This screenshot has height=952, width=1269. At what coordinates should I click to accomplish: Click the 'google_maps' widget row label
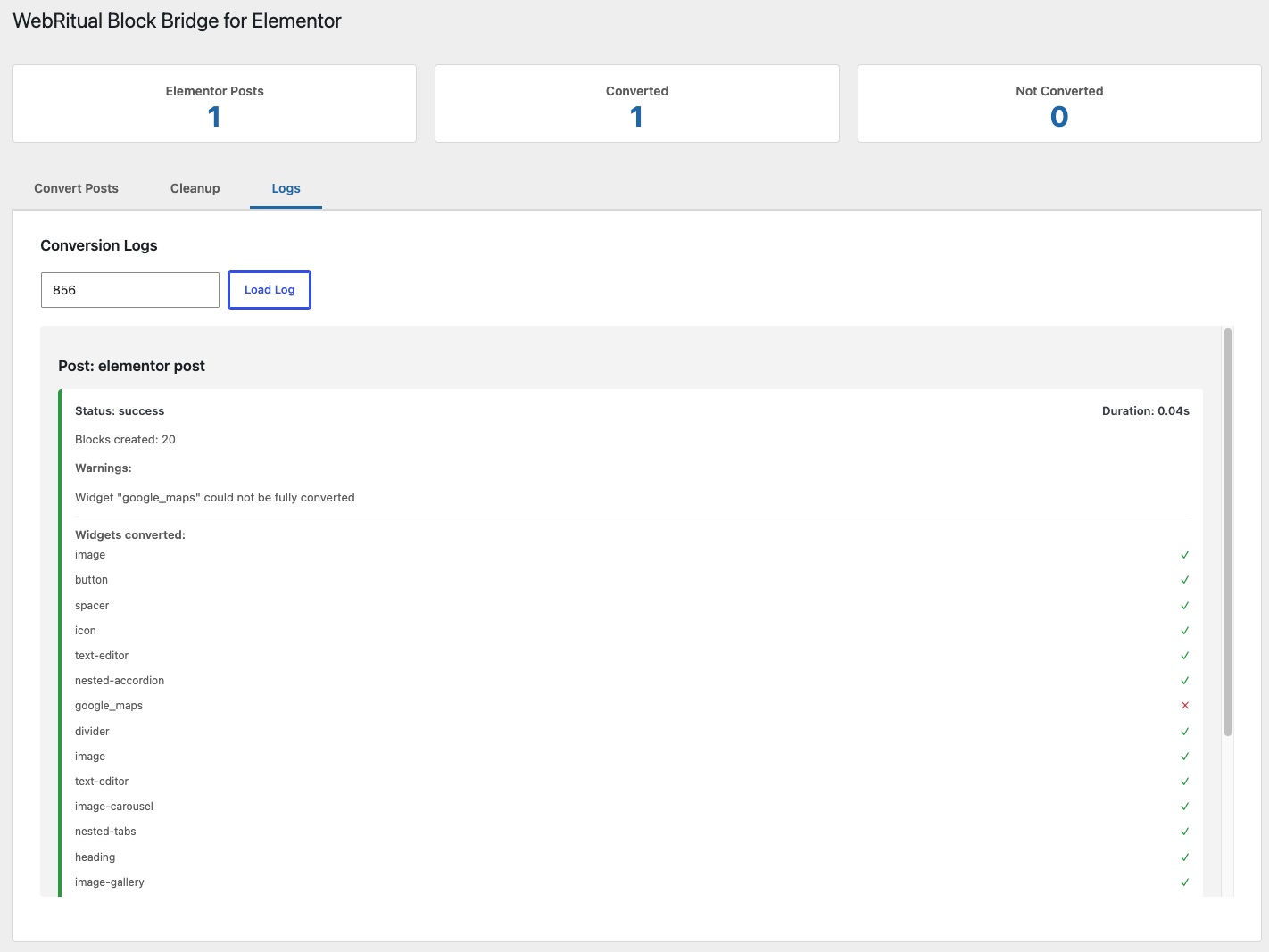[x=109, y=706]
